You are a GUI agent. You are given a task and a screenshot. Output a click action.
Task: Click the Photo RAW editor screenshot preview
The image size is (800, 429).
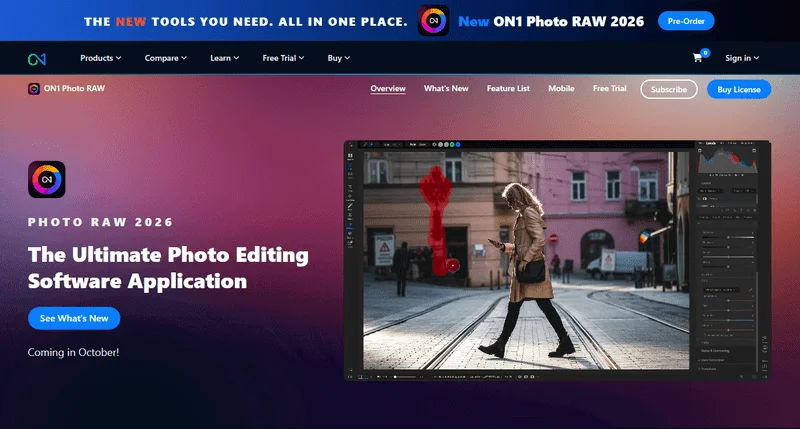[x=556, y=260]
